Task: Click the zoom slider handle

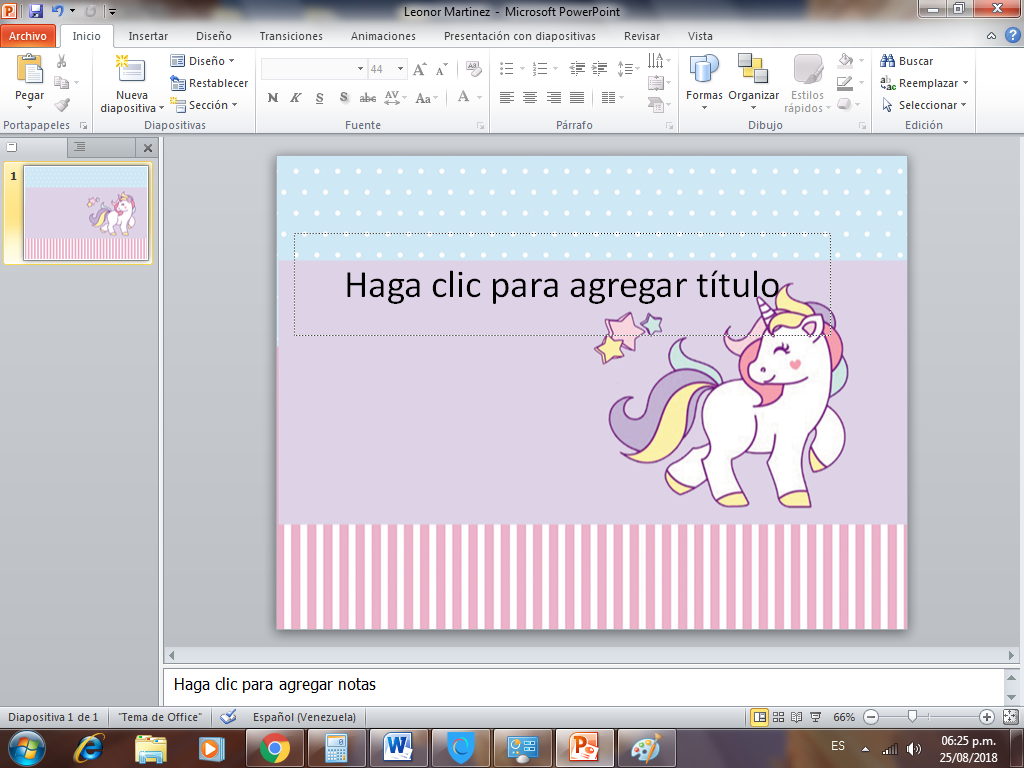Action: pyautogui.click(x=912, y=717)
